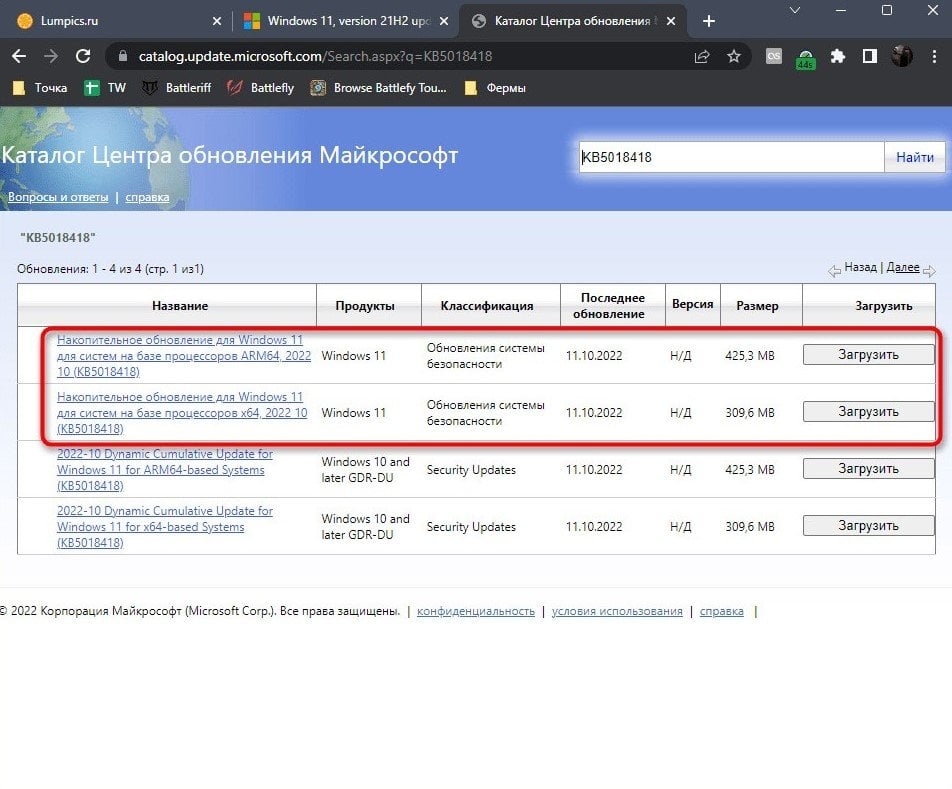Open the справка footer link
952x789 pixels.
tap(721, 611)
